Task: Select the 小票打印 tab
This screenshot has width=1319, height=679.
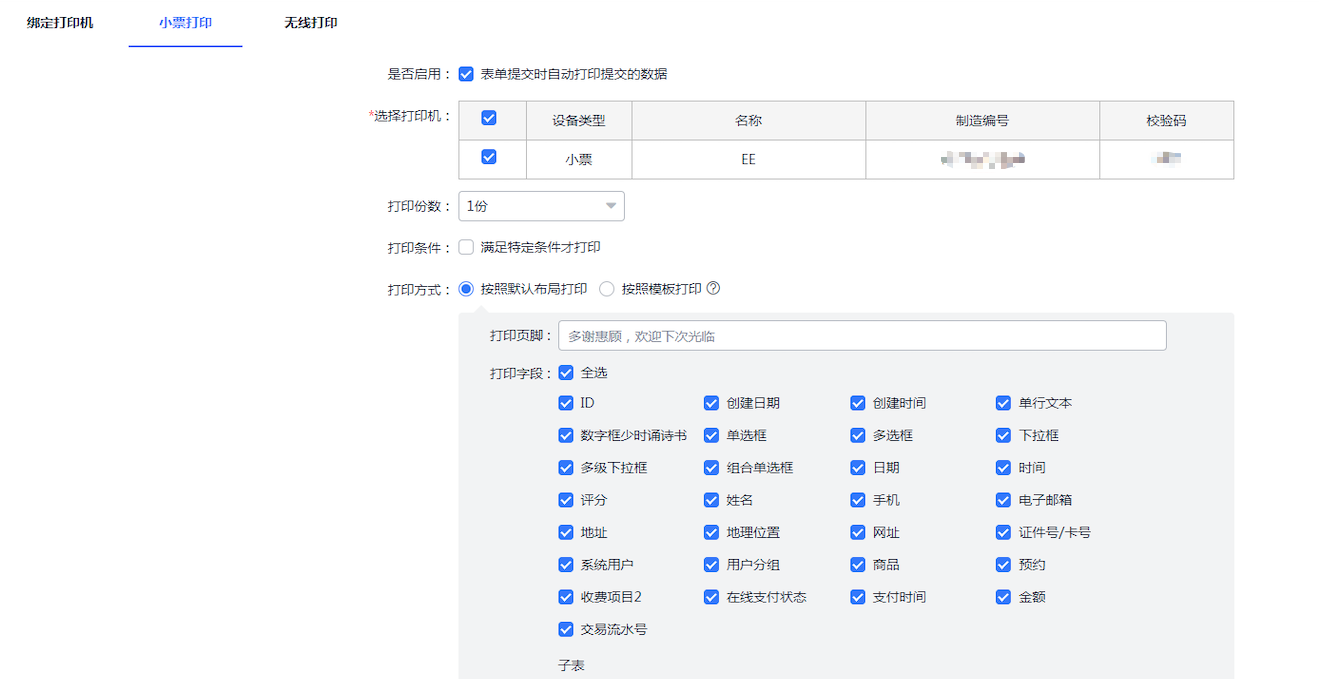Action: pyautogui.click(x=185, y=22)
